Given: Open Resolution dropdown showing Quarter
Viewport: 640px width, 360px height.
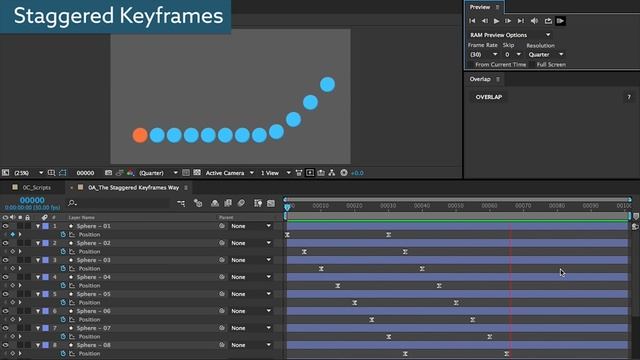Looking at the screenshot, I should 546,54.
